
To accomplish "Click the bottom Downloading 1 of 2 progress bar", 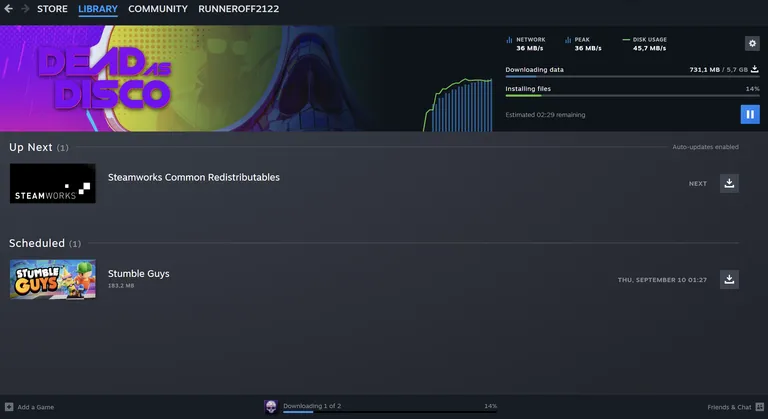I will point(390,412).
